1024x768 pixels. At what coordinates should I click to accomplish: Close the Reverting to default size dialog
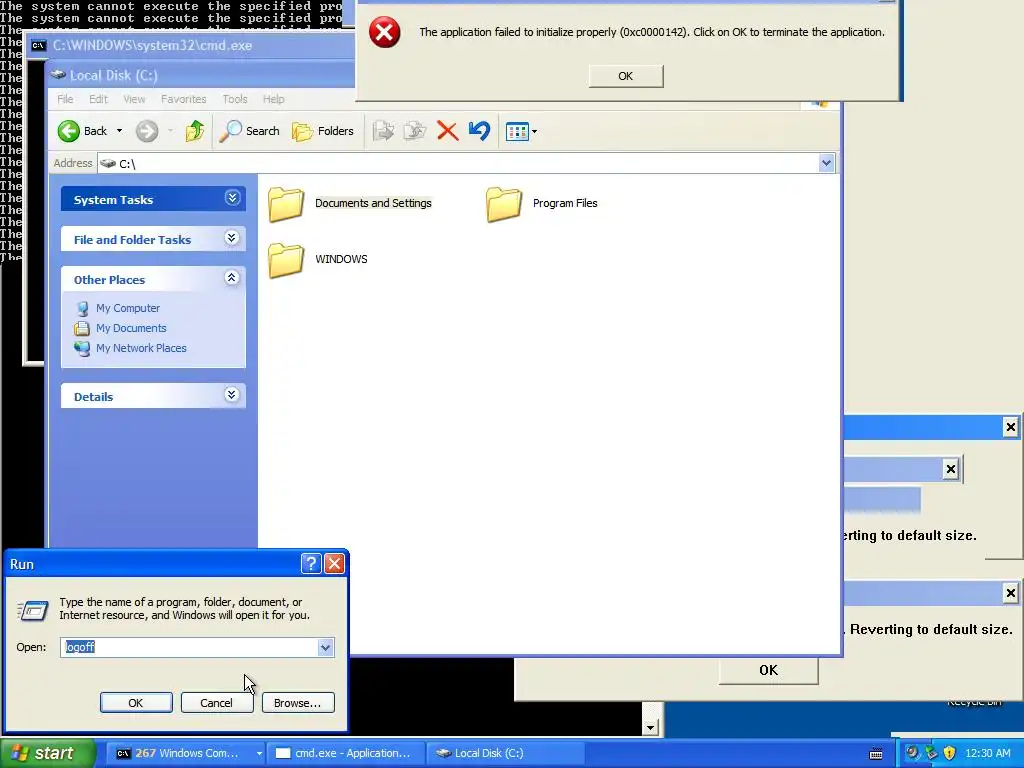click(x=1010, y=593)
